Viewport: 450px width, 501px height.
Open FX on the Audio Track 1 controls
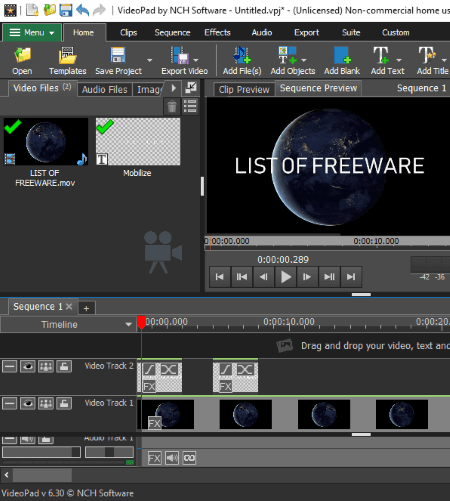154,458
